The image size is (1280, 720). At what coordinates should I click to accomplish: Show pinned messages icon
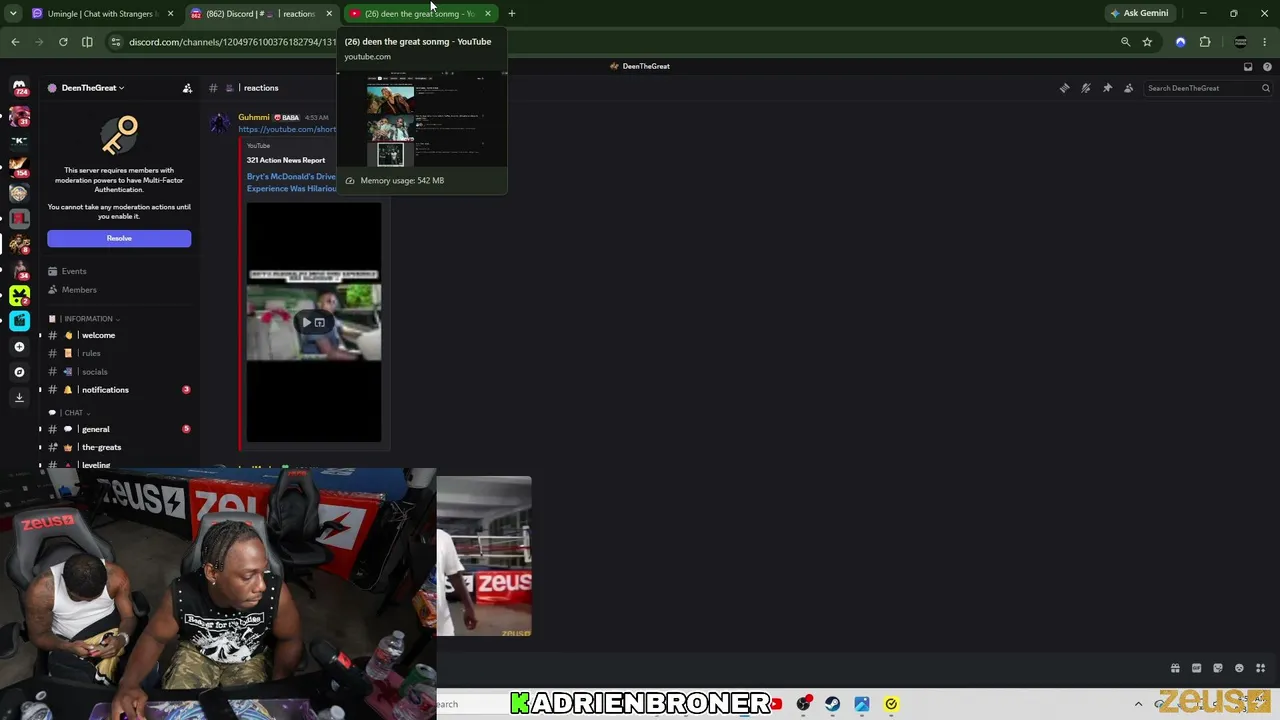tap(1107, 88)
